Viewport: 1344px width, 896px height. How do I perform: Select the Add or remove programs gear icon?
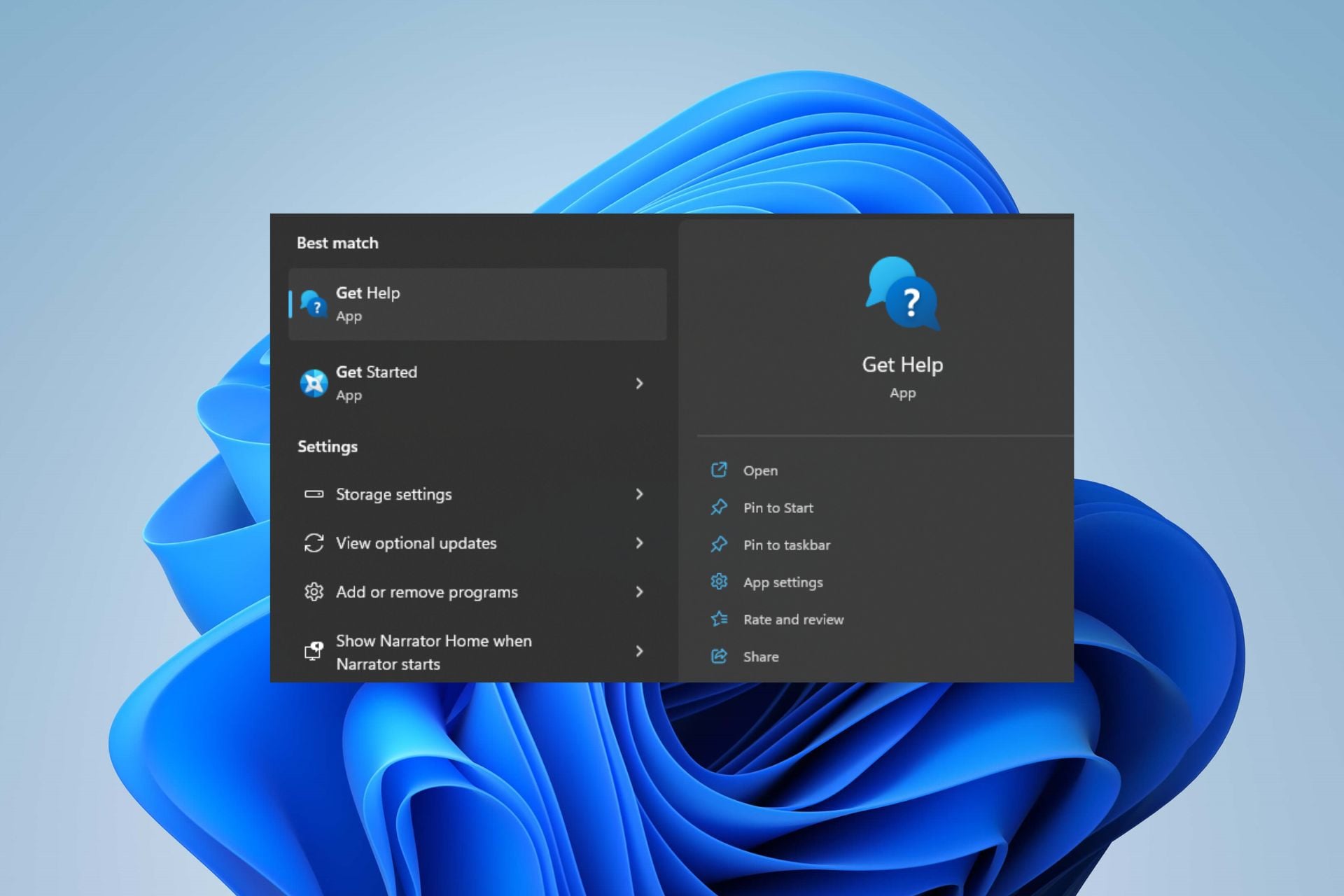tap(314, 592)
